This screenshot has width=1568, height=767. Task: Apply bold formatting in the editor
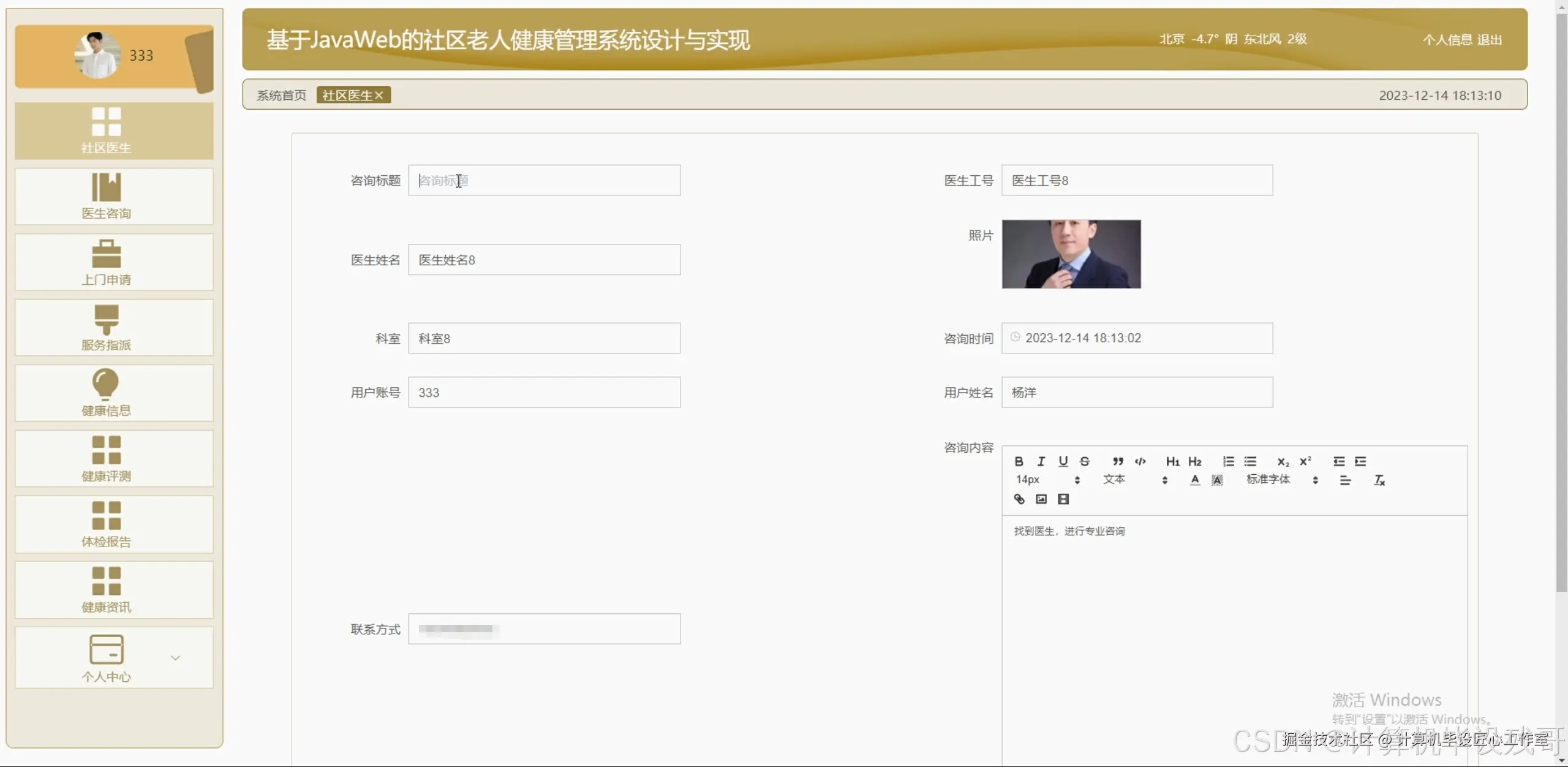tap(1019, 461)
